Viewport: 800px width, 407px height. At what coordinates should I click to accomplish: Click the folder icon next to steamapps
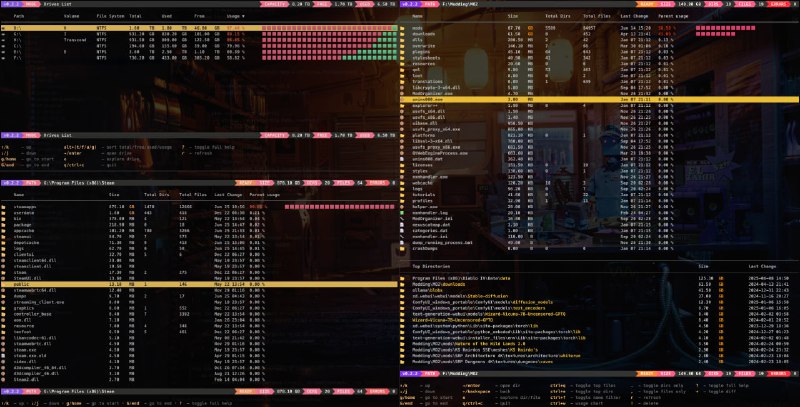click(x=5, y=206)
